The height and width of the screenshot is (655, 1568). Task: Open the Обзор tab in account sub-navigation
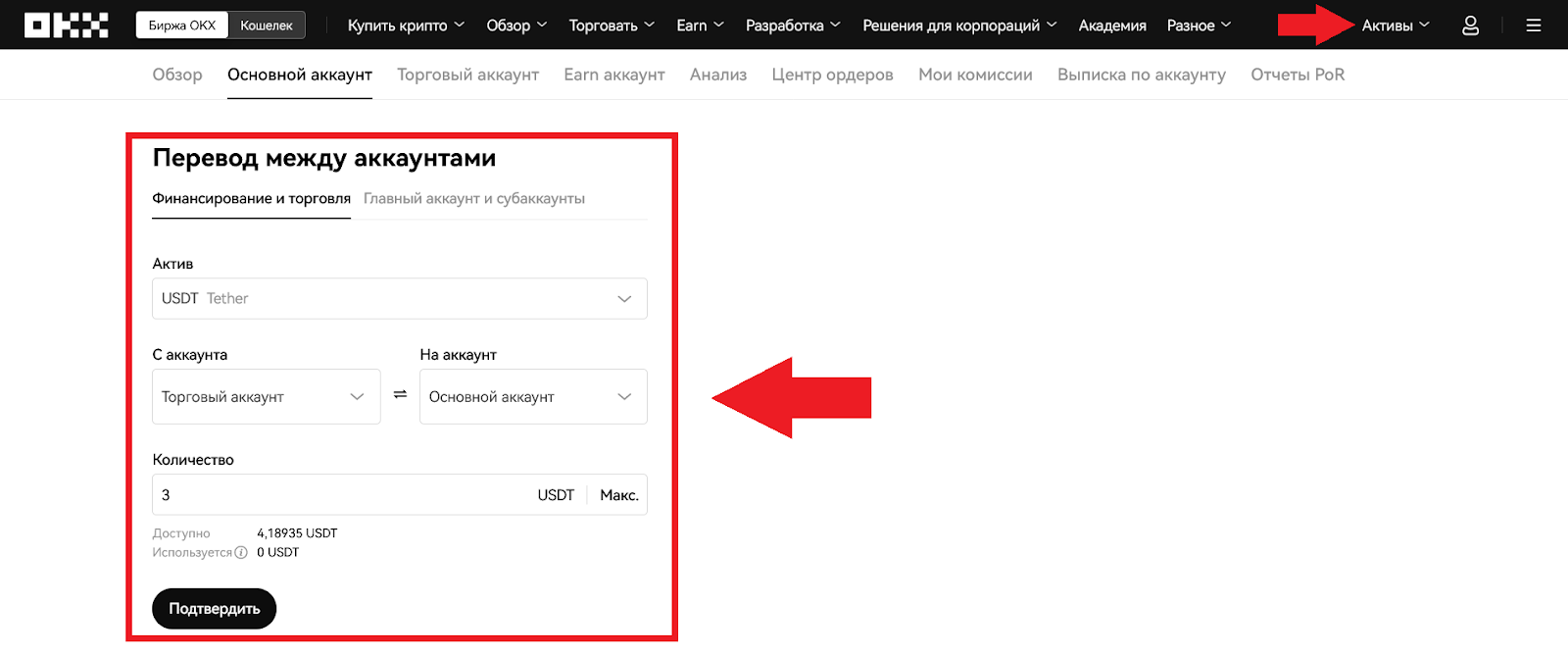click(177, 75)
